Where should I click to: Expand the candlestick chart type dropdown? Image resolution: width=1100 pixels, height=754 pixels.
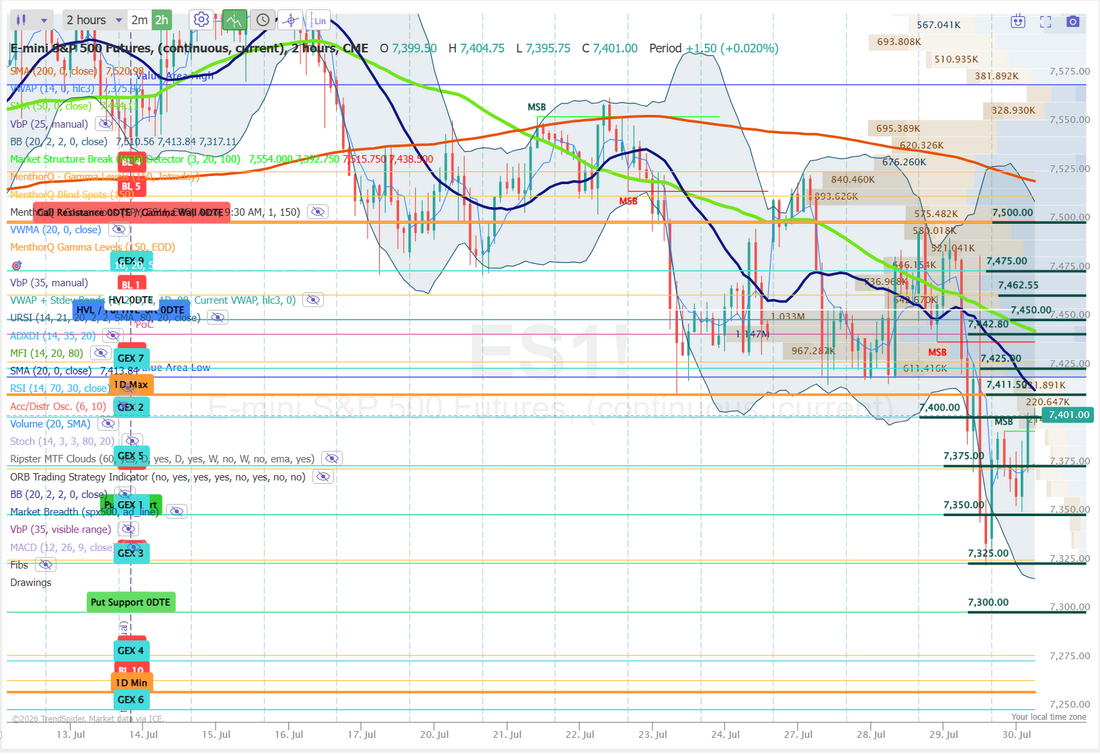32,20
